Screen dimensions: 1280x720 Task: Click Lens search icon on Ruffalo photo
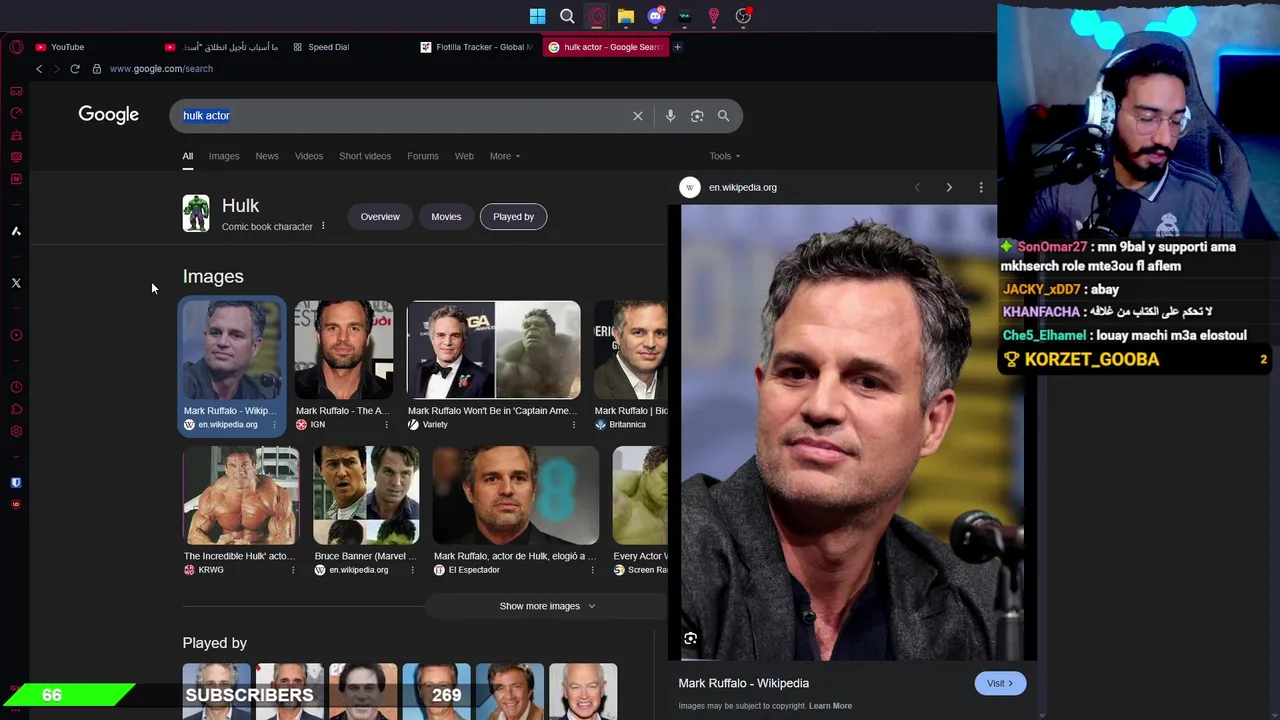[690, 638]
